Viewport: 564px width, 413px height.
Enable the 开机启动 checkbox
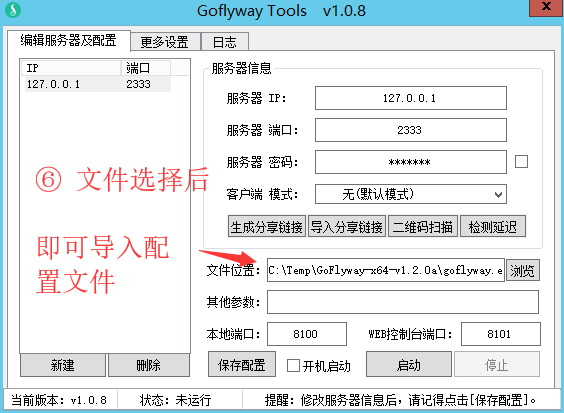(293, 366)
